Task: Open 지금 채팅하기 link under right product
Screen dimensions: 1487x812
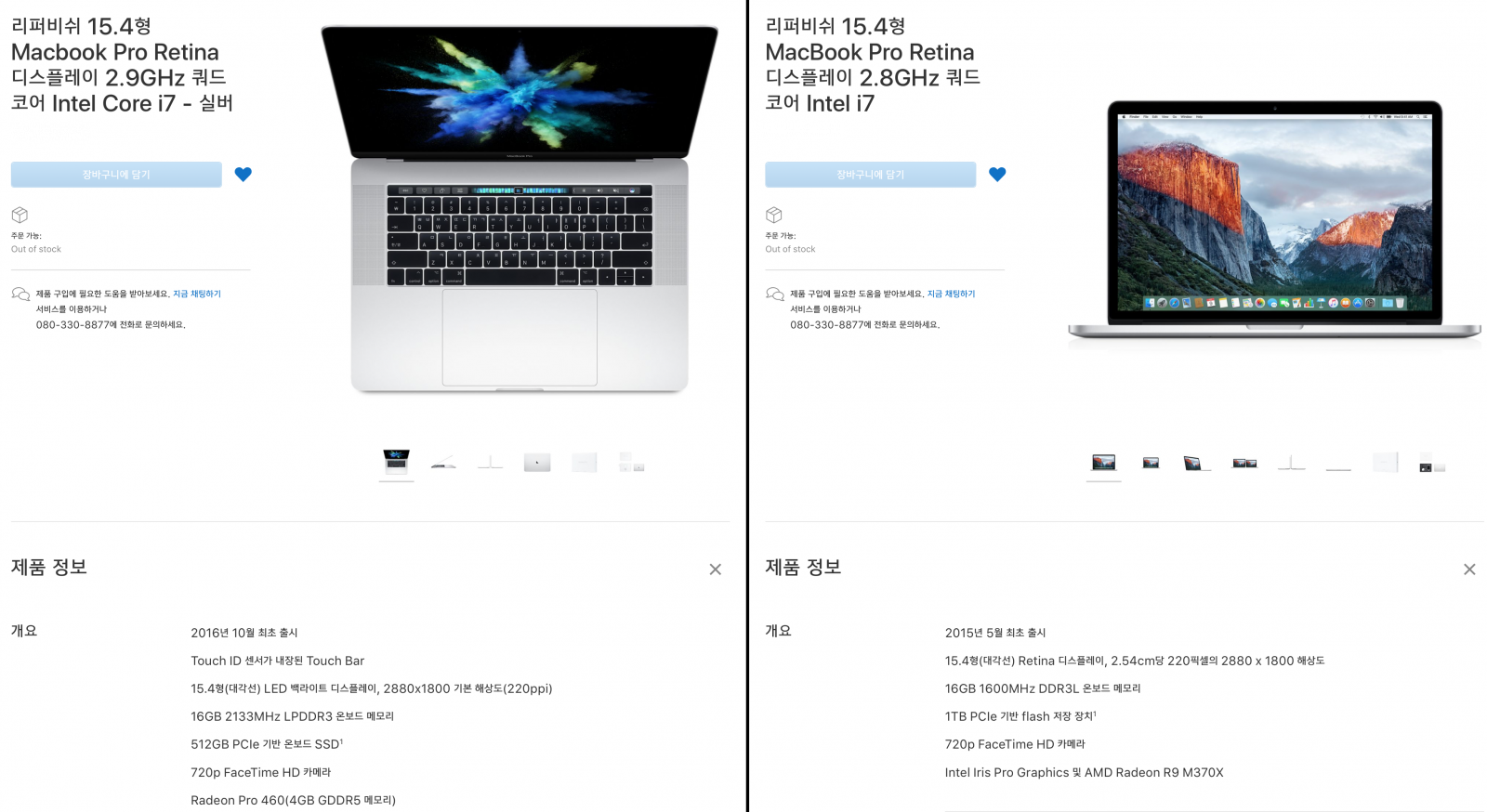Action: (x=952, y=294)
